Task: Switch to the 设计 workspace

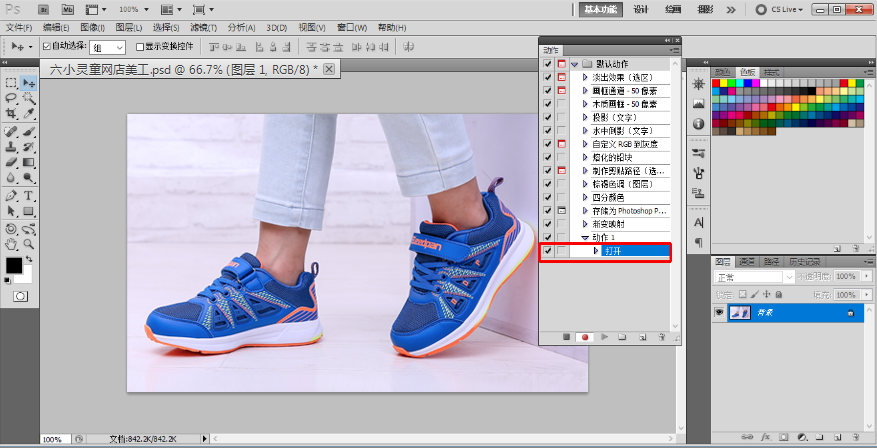Action: click(x=641, y=9)
